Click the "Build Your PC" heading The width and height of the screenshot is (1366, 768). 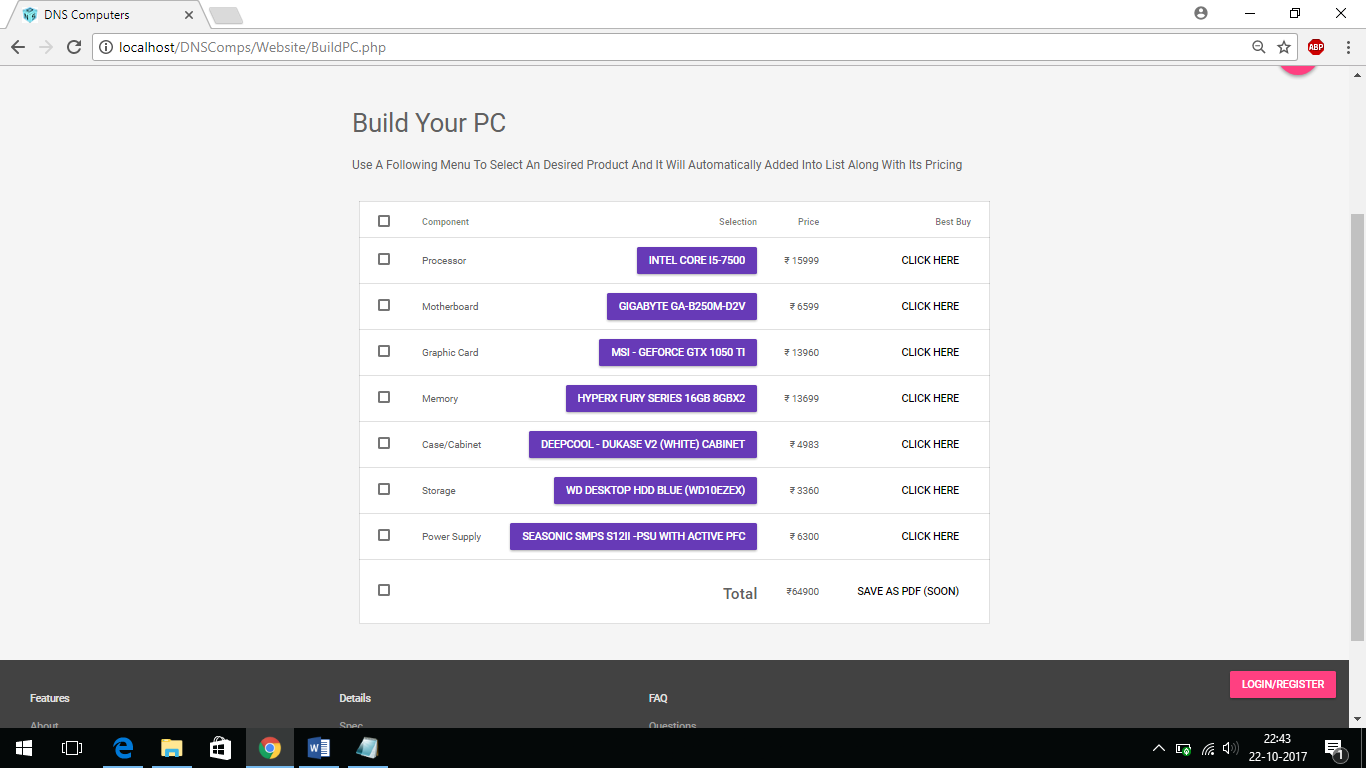coord(429,123)
